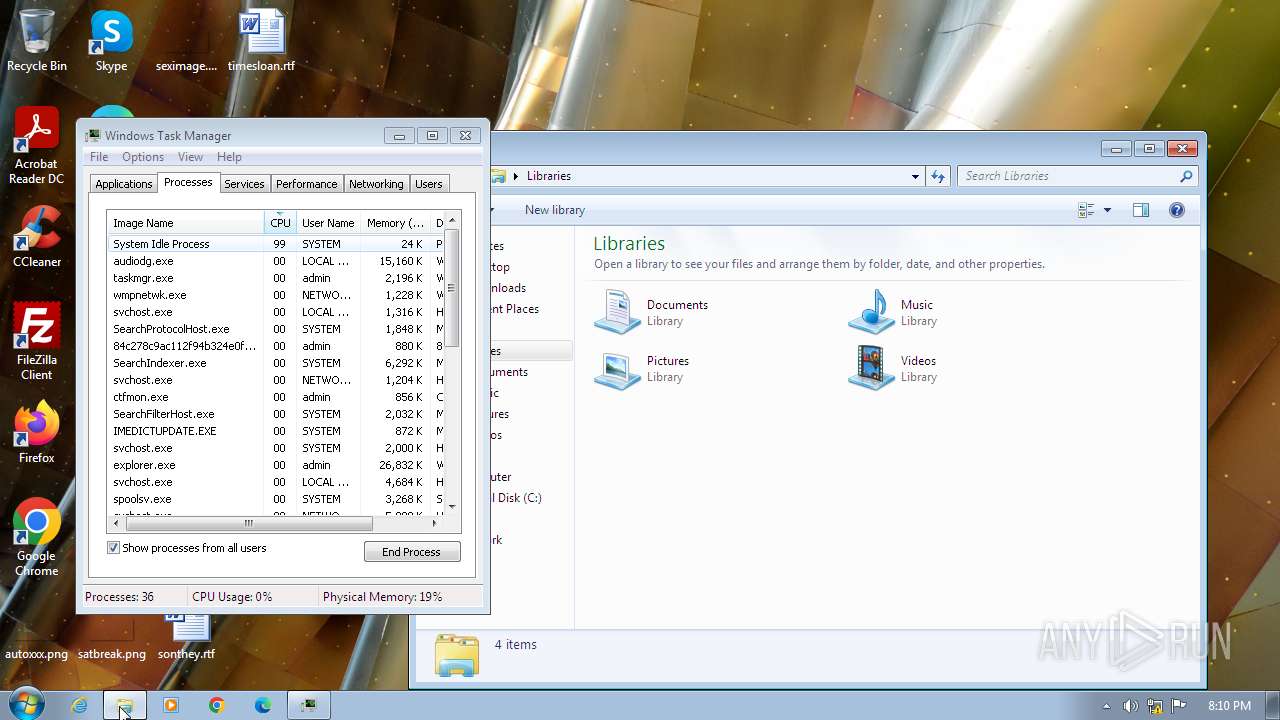The height and width of the screenshot is (720, 1280).
Task: Open Microsoft Edge taskbar icon
Action: point(262,705)
